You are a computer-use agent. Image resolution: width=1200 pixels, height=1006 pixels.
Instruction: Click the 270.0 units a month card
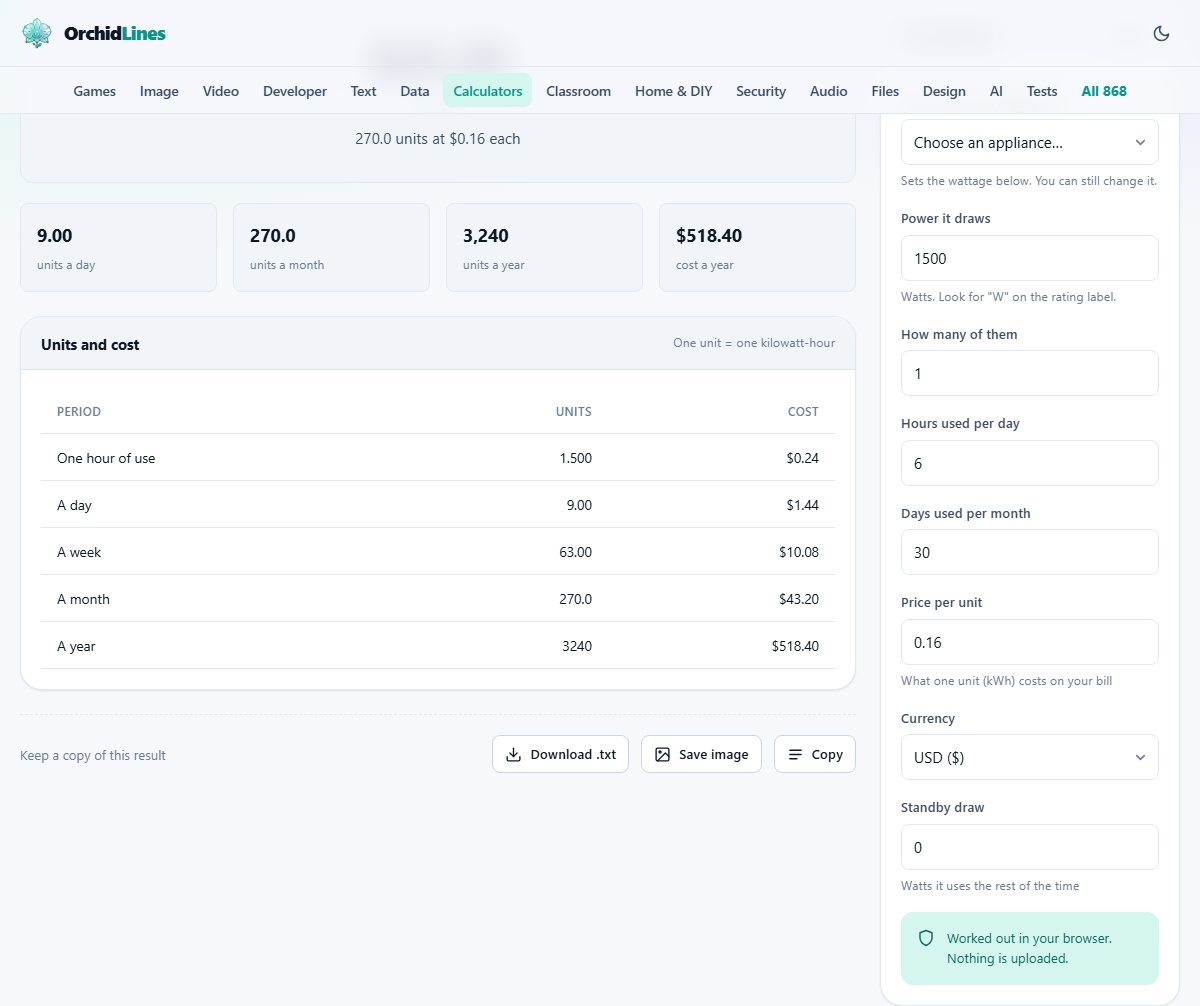[331, 248]
